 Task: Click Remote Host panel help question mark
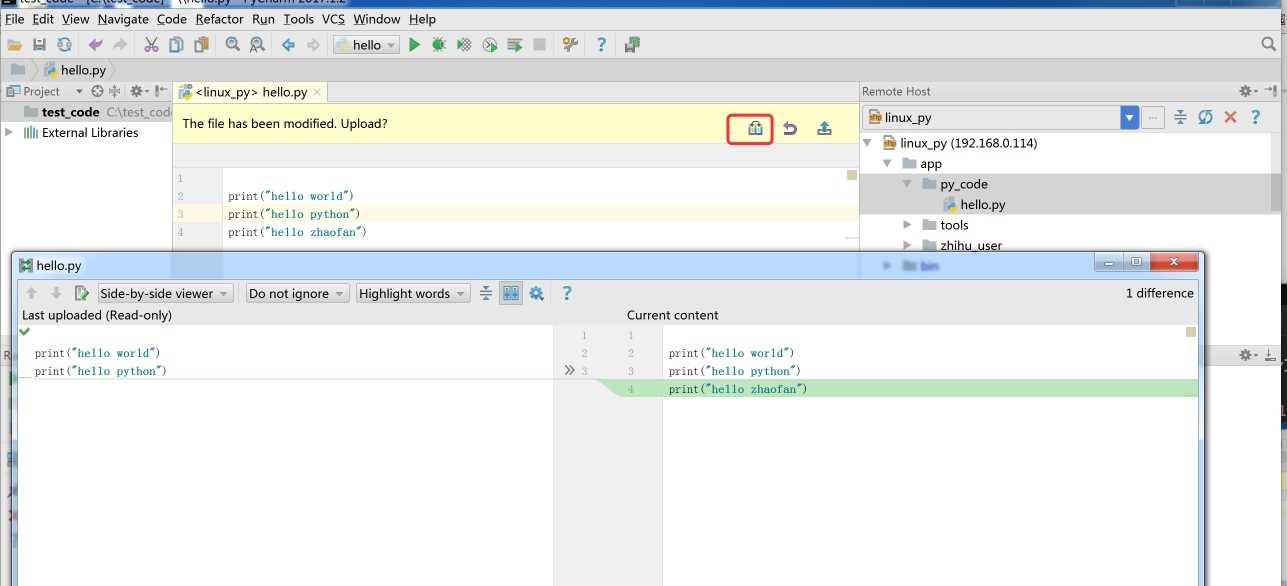pyautogui.click(x=1256, y=118)
